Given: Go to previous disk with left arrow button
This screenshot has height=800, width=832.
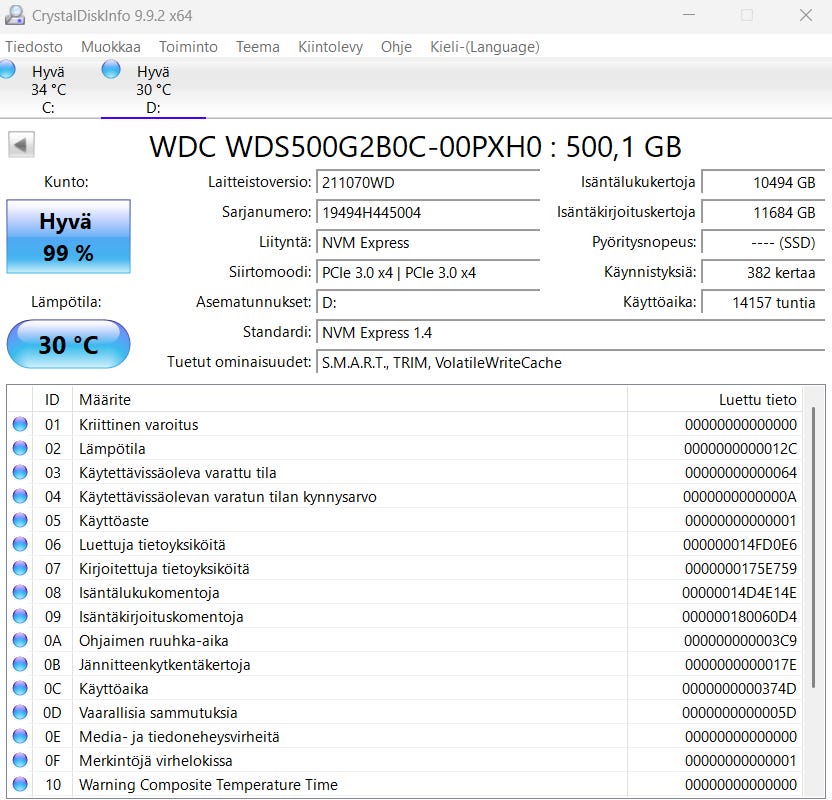Looking at the screenshot, I should 21,145.
